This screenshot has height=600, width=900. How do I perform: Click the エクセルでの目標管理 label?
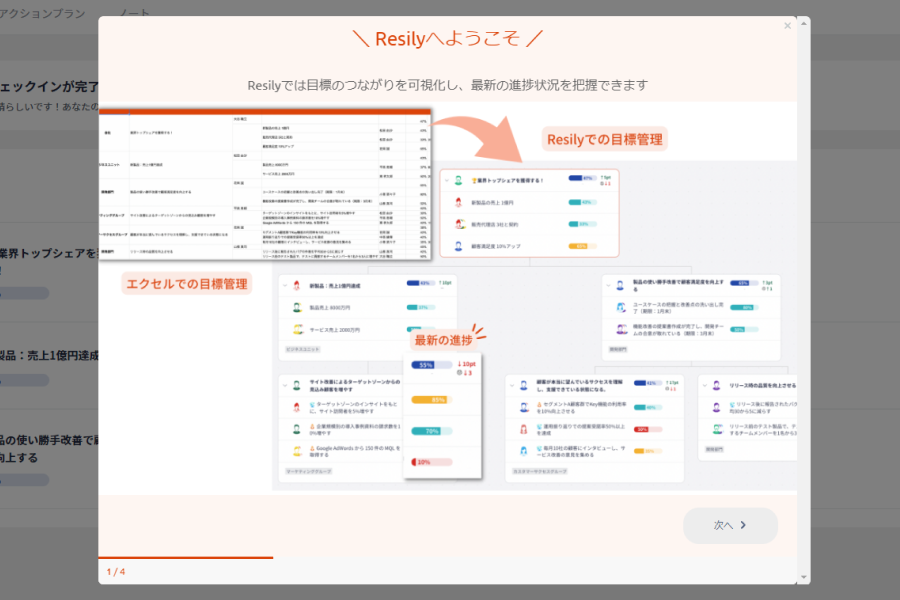(187, 284)
